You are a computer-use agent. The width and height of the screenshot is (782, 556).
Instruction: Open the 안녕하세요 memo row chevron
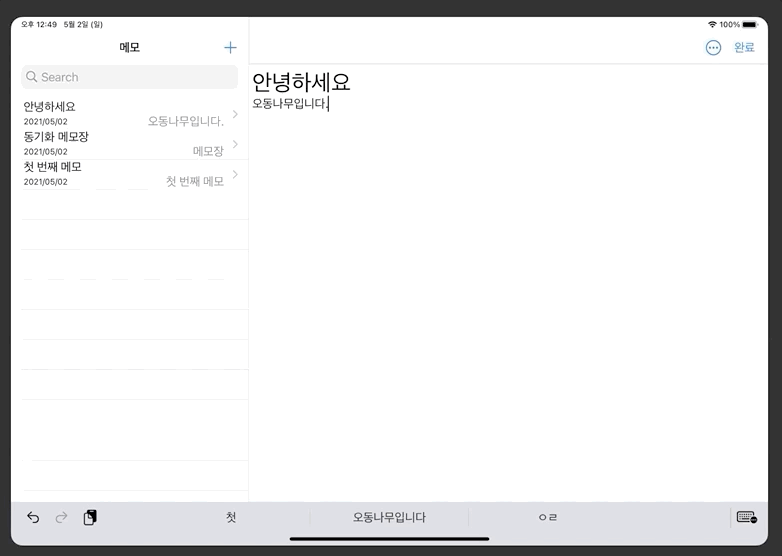coord(235,114)
